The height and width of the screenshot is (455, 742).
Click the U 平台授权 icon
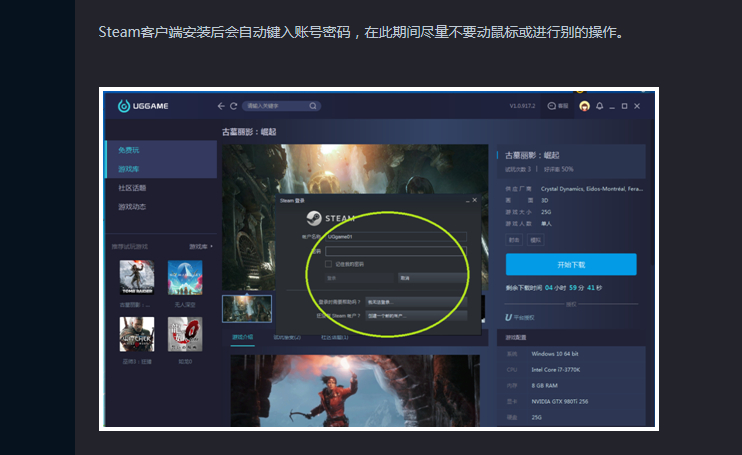[x=509, y=317]
